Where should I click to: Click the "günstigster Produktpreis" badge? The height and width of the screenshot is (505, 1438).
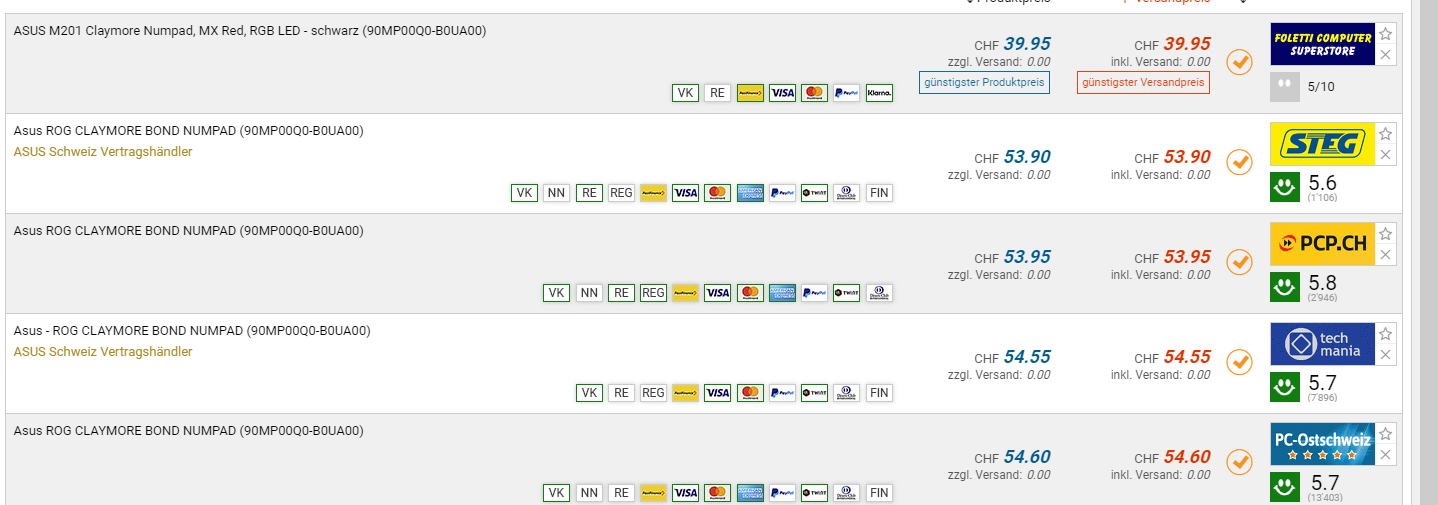pos(984,82)
